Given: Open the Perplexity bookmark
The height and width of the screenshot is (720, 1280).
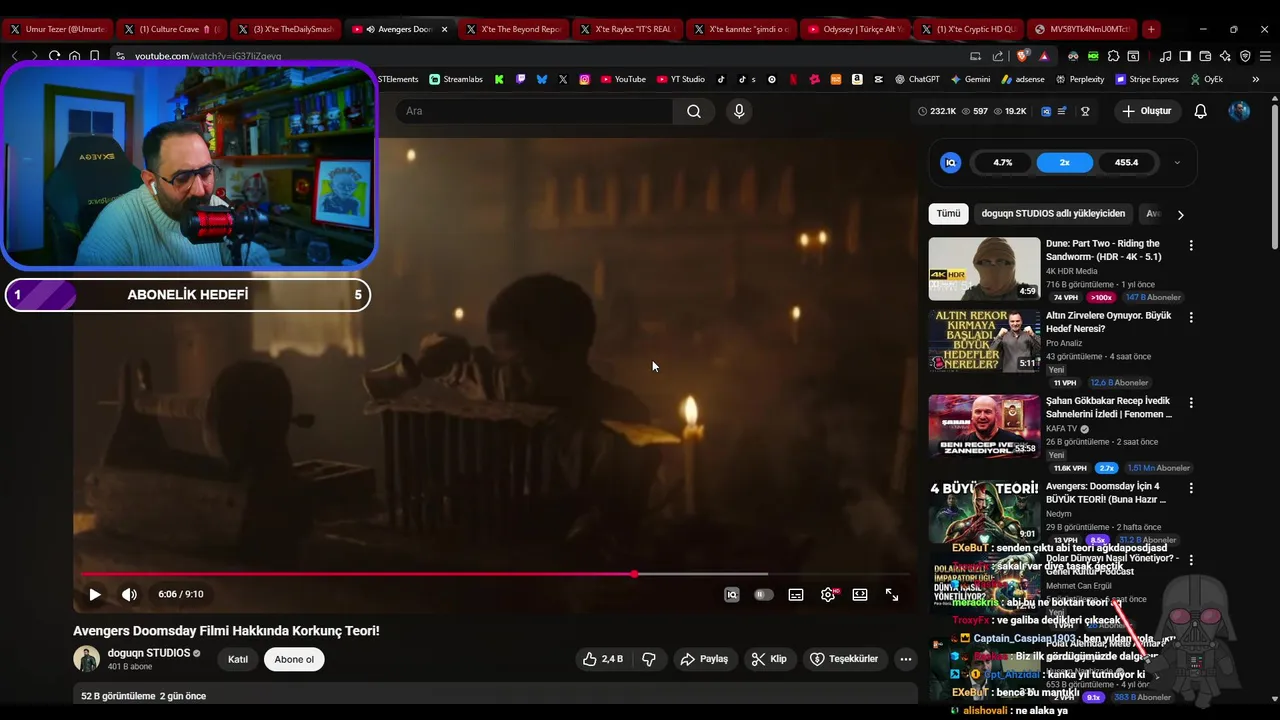Looking at the screenshot, I should (1079, 79).
